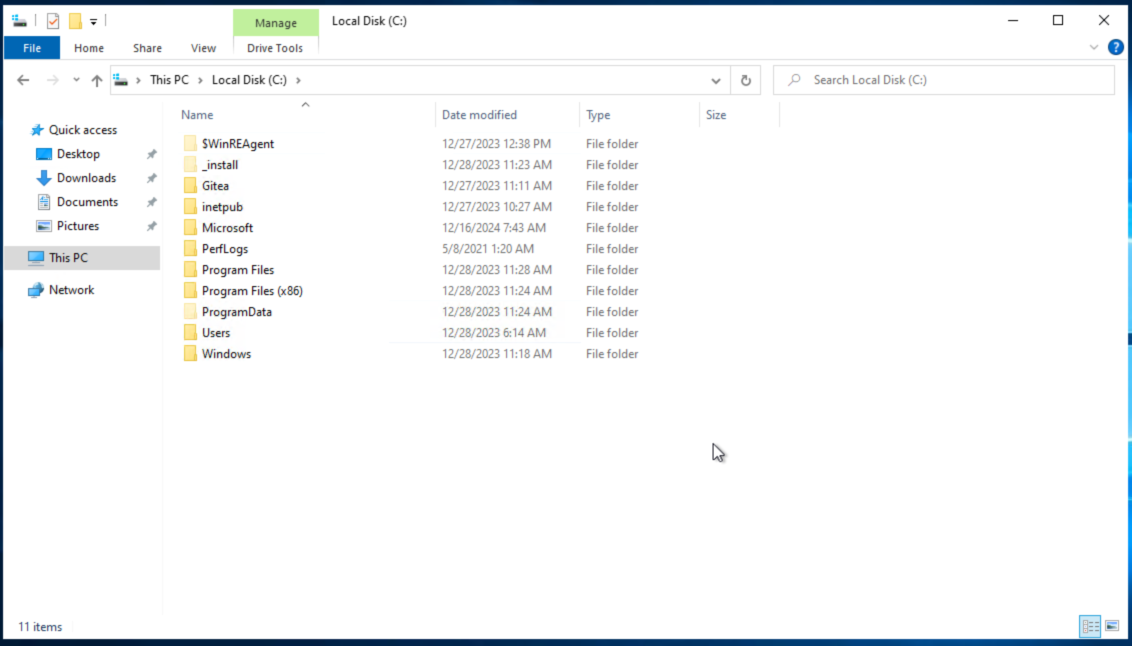1132x646 pixels.
Task: Click the Up to parent folder arrow
Action: tap(97, 80)
